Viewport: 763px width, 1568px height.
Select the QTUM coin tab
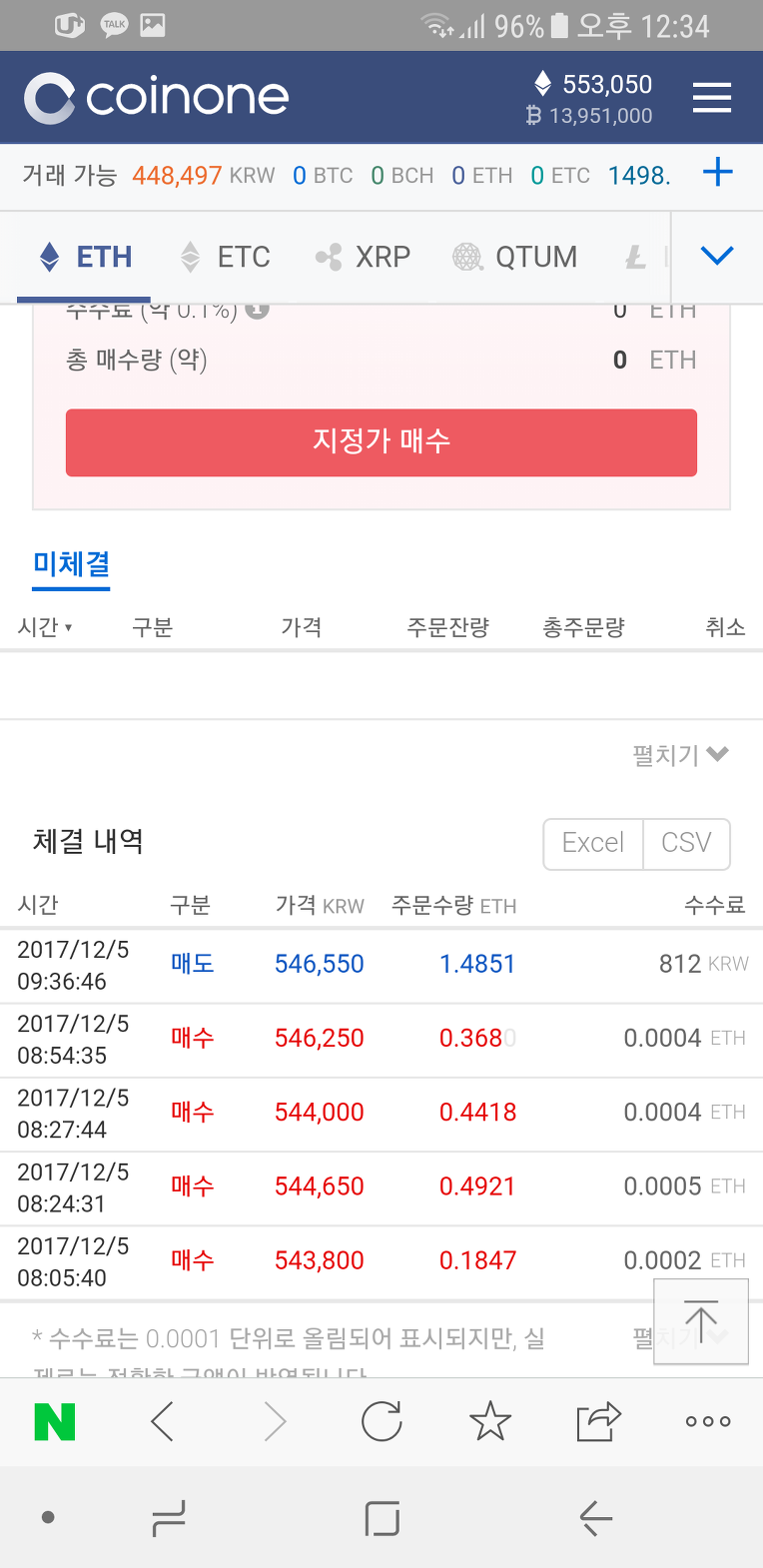pos(515,257)
